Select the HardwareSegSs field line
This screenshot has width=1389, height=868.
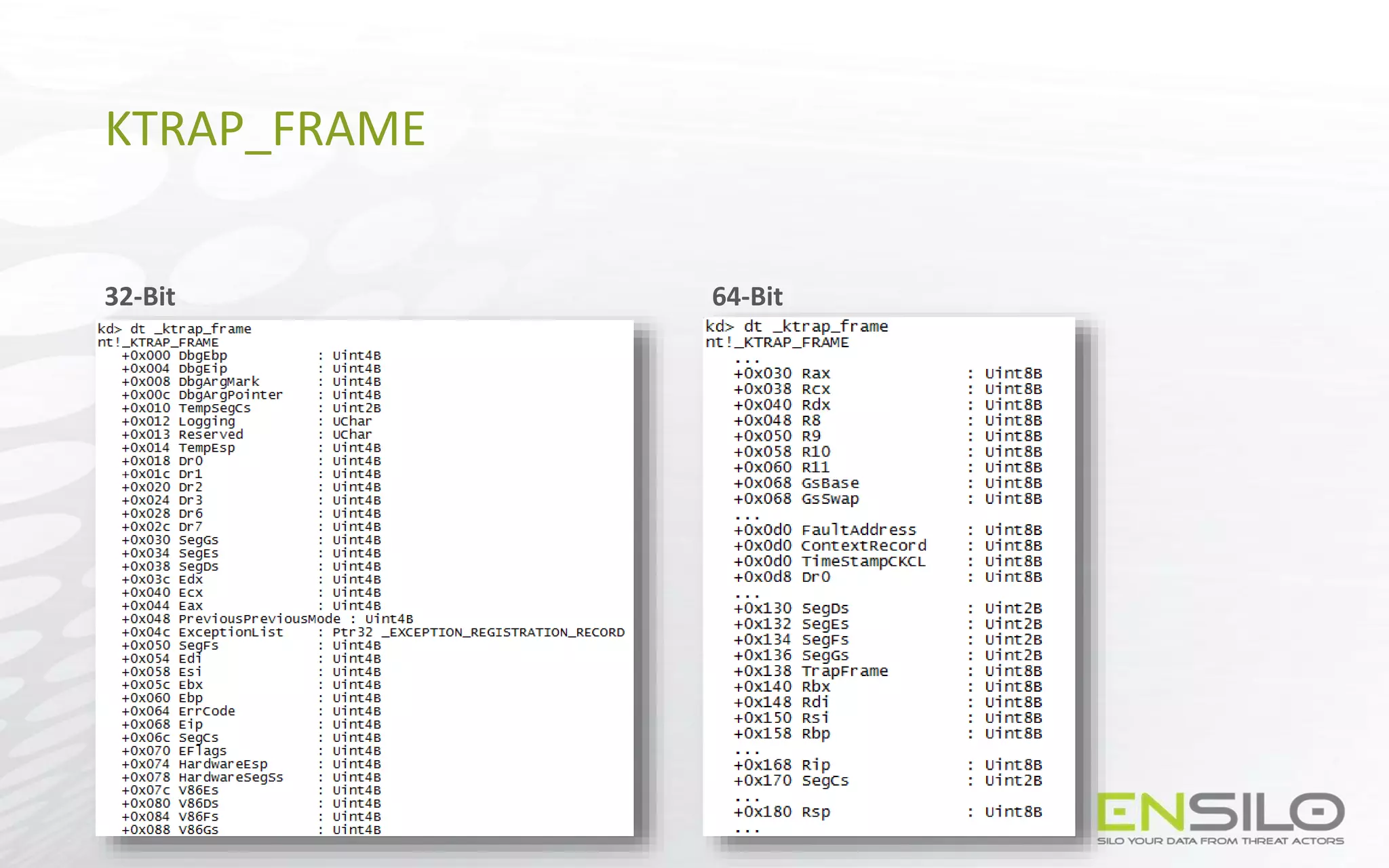[x=251, y=777]
